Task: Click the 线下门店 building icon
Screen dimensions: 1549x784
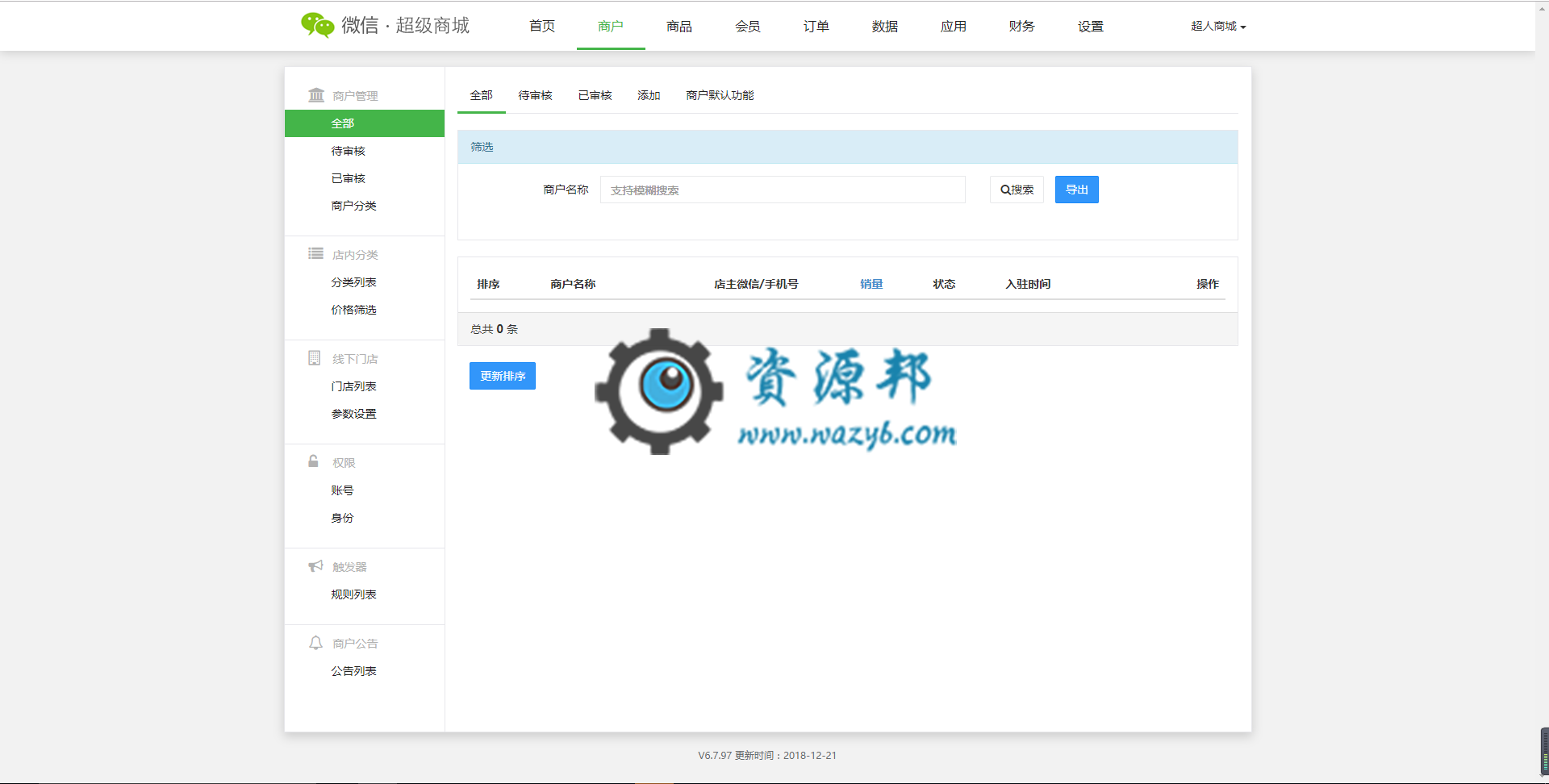Action: click(315, 358)
